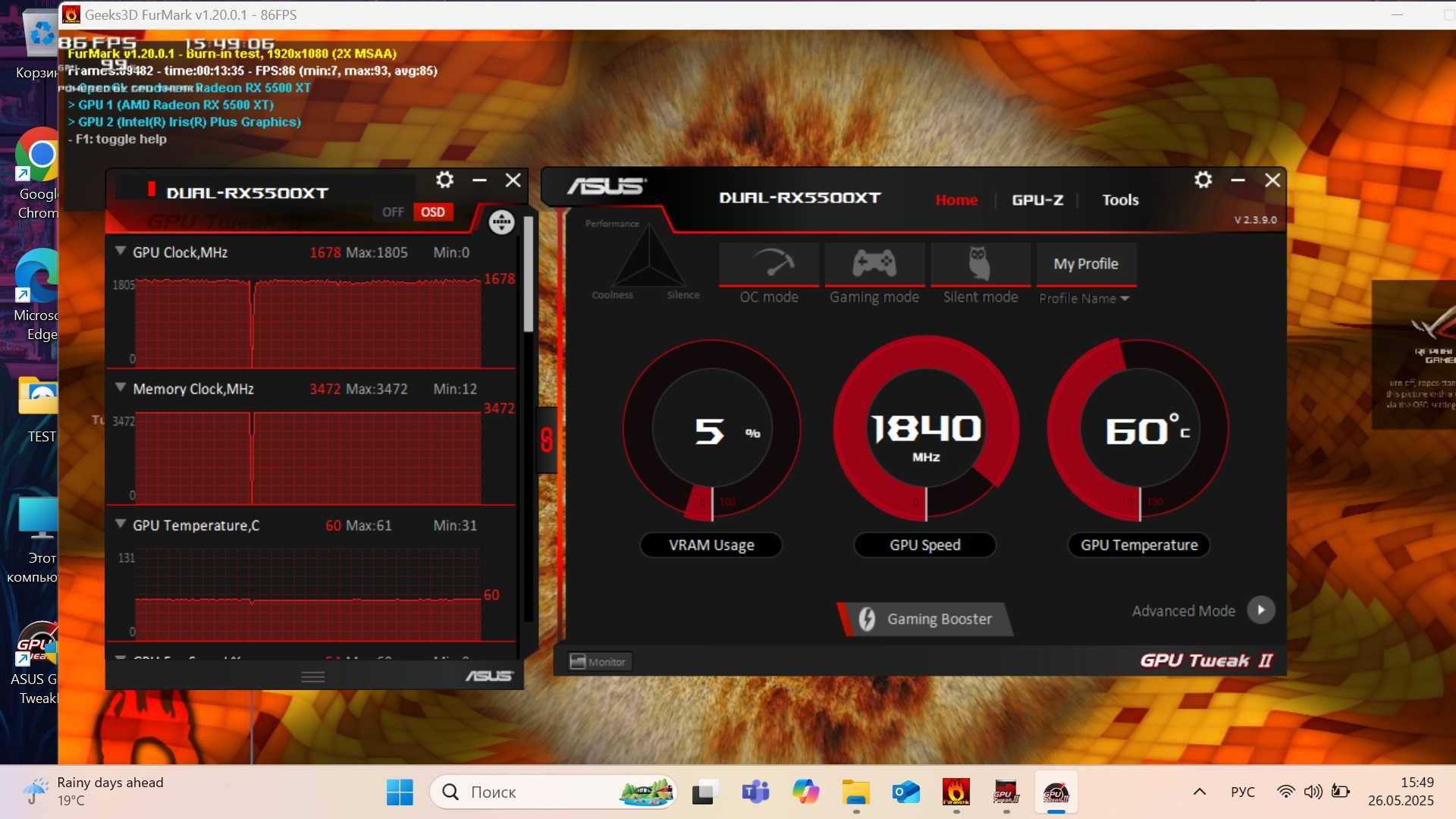
Task: Open the TEST folder on desktop
Action: (38, 409)
